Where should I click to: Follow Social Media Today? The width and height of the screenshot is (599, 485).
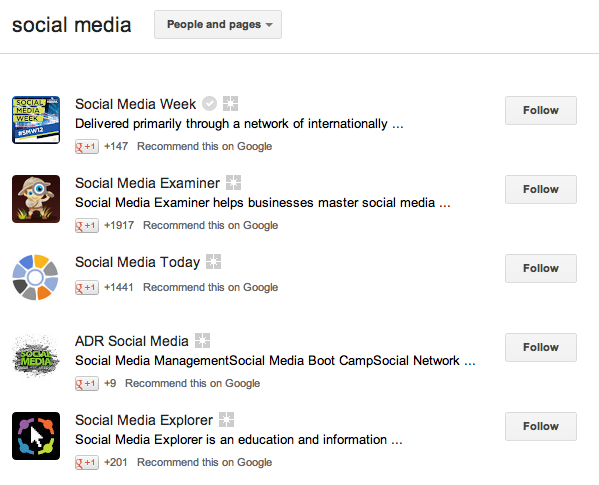541,268
